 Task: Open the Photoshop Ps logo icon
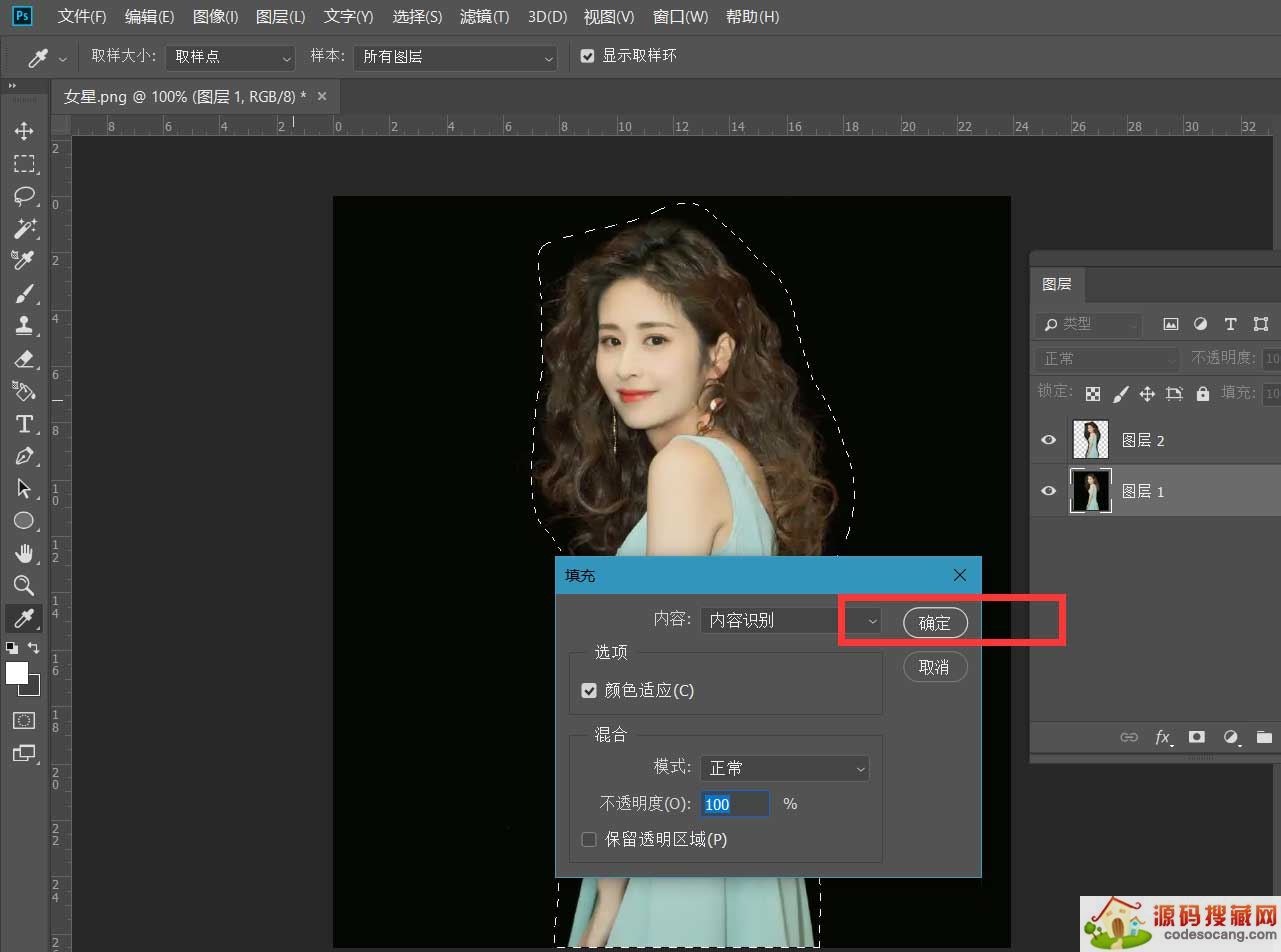tap(22, 16)
